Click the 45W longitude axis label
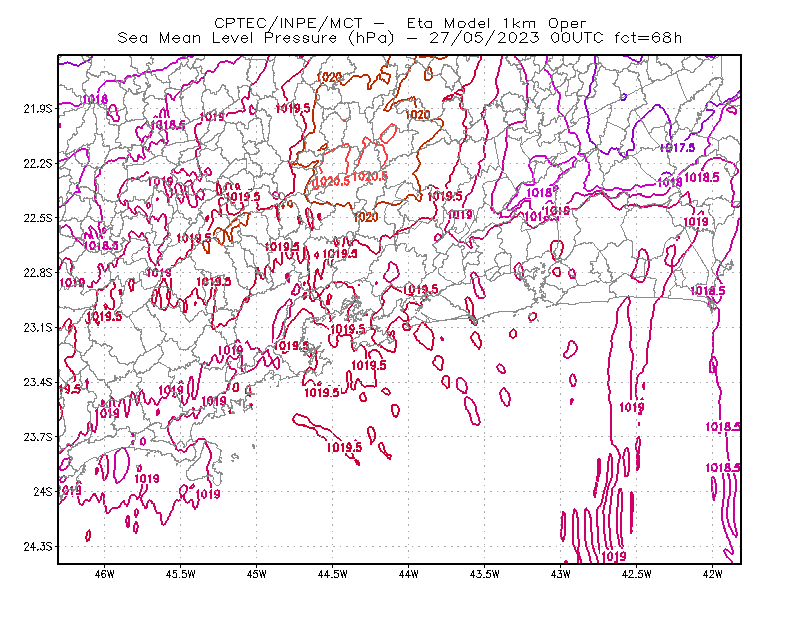800x618 pixels. 257,574
